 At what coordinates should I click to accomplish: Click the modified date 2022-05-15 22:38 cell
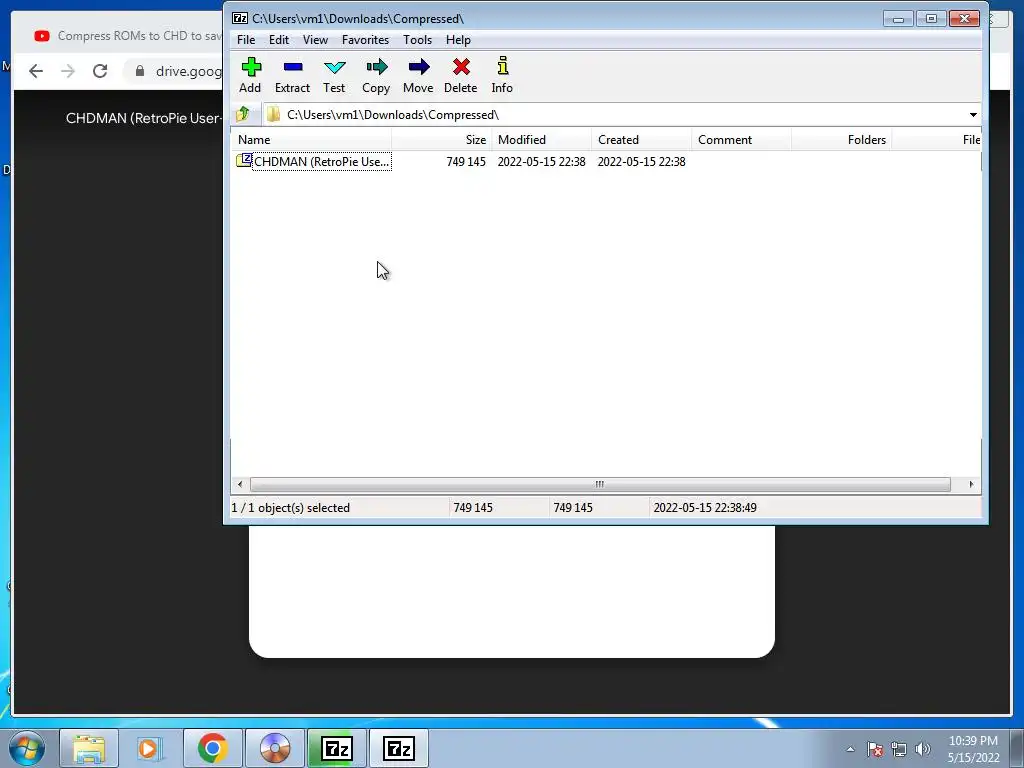click(x=541, y=162)
